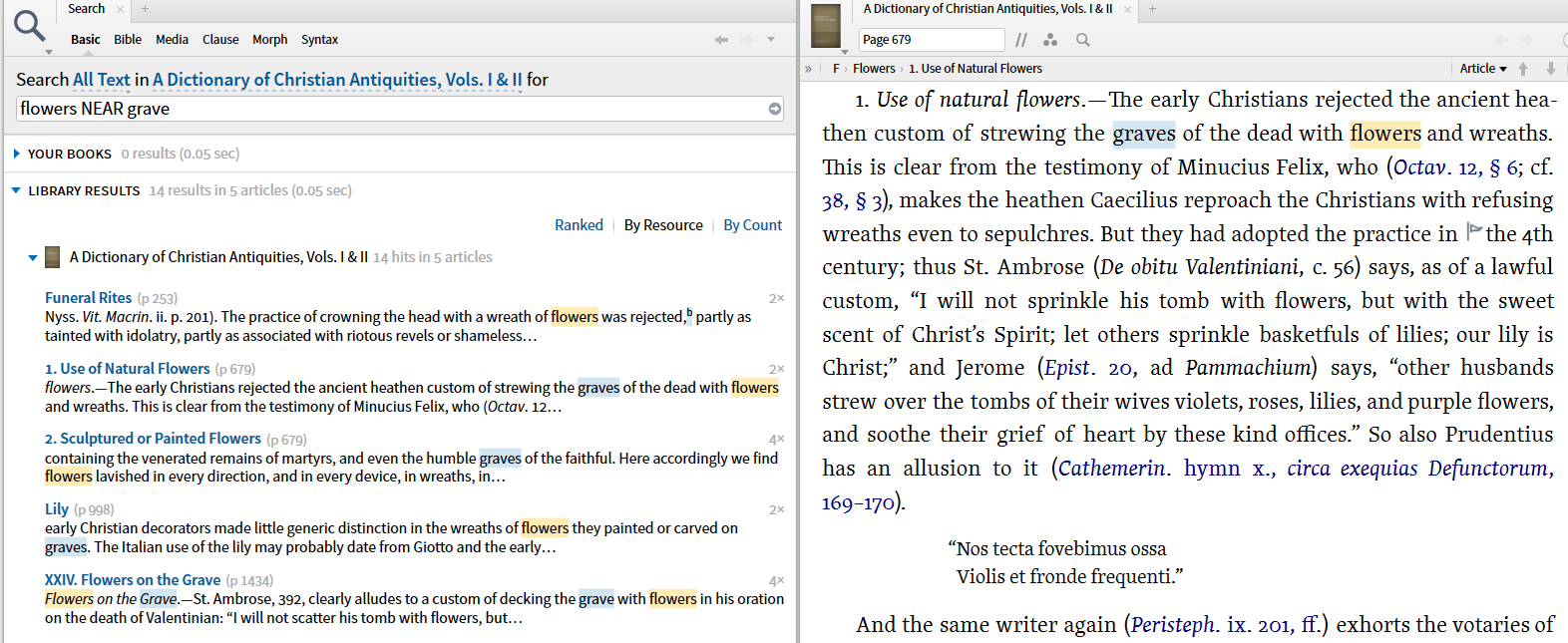Open inline search in resource panel
The height and width of the screenshot is (643, 1568).
1082,40
